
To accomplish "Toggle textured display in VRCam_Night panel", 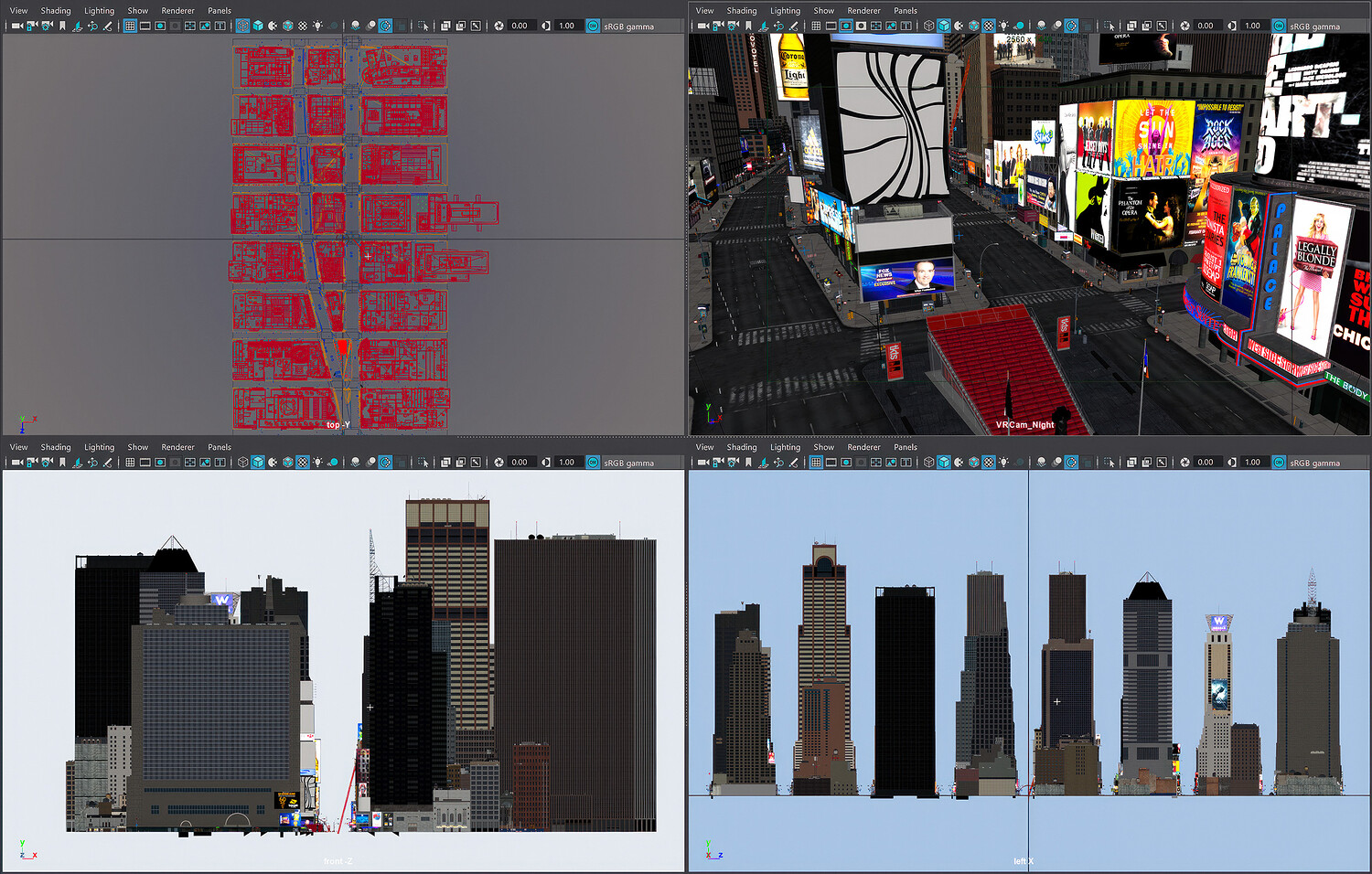I will click(x=989, y=26).
